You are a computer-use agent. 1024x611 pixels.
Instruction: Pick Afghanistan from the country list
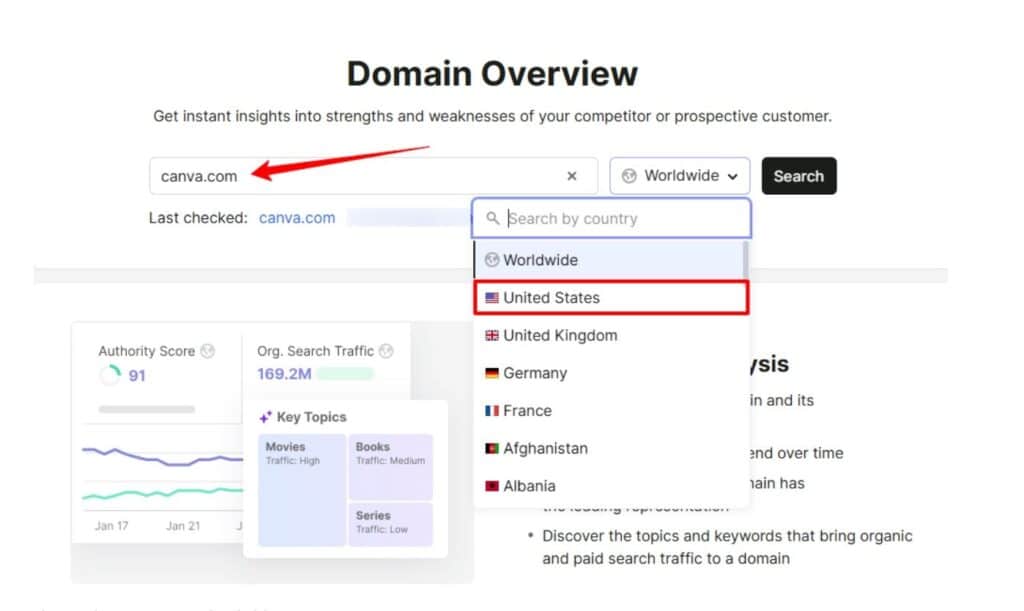tap(611, 448)
